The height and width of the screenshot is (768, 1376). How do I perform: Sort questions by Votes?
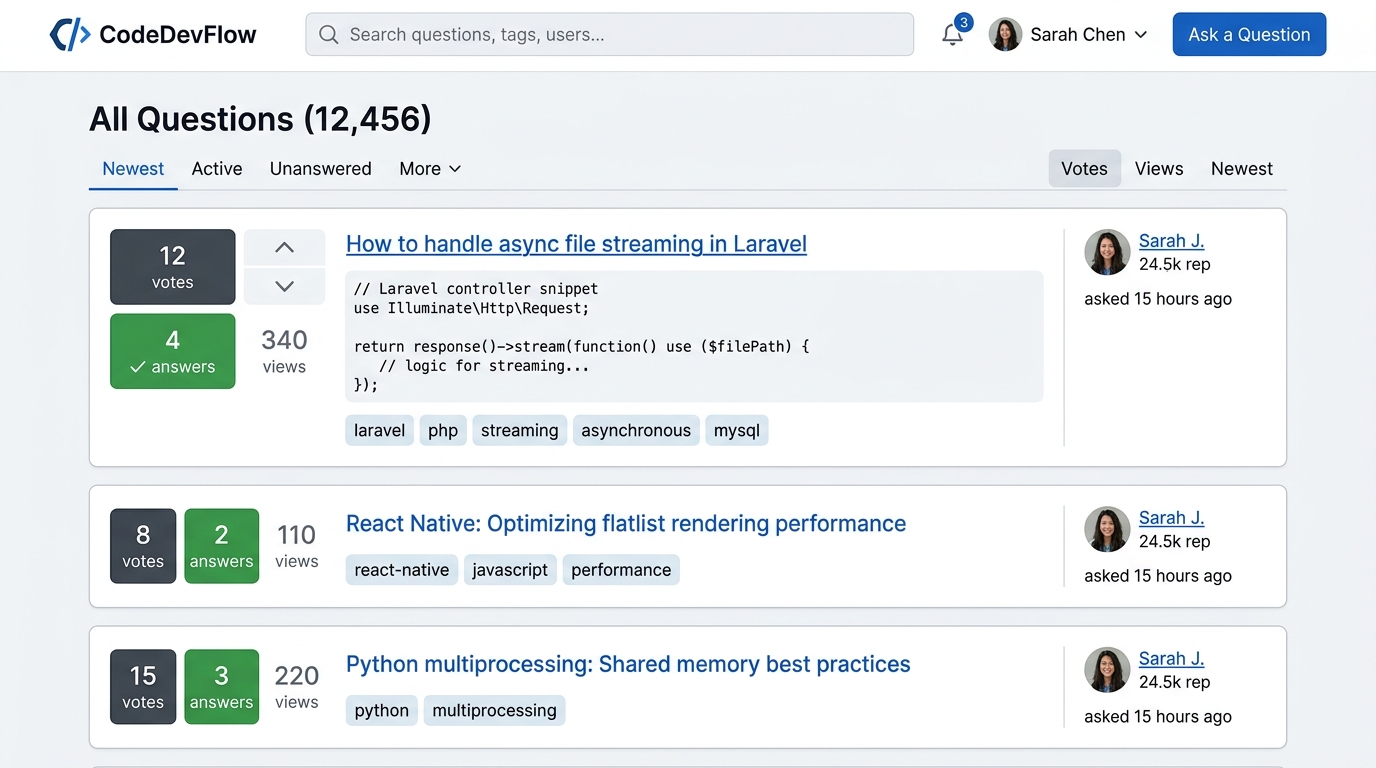pos(1084,169)
